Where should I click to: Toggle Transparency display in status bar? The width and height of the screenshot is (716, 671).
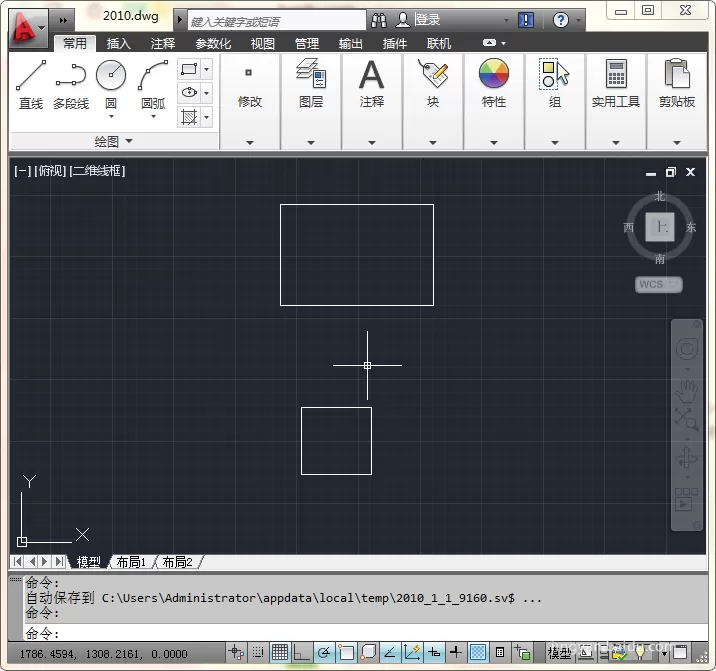point(478,652)
